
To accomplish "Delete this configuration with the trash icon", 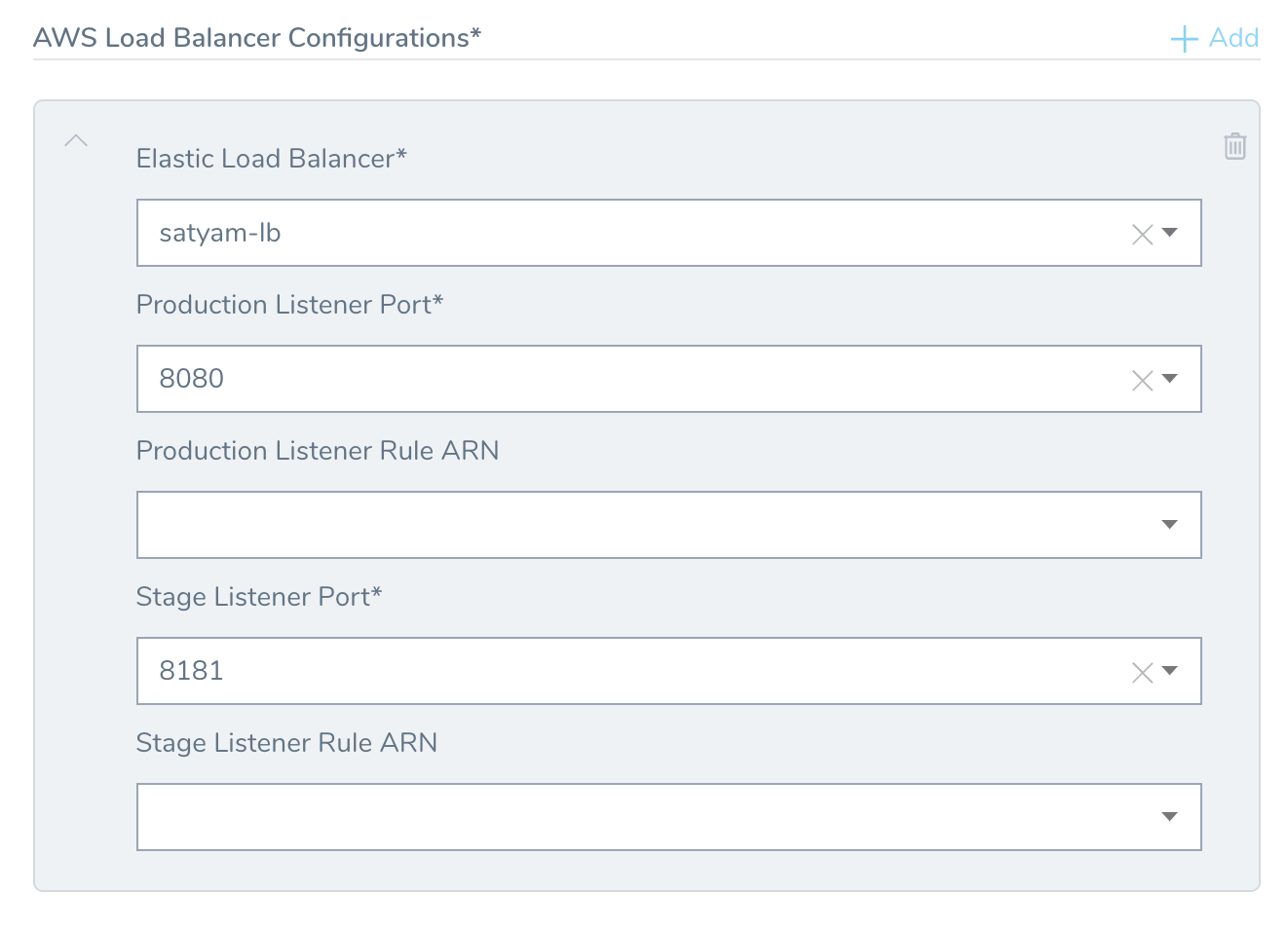I will click(x=1235, y=146).
